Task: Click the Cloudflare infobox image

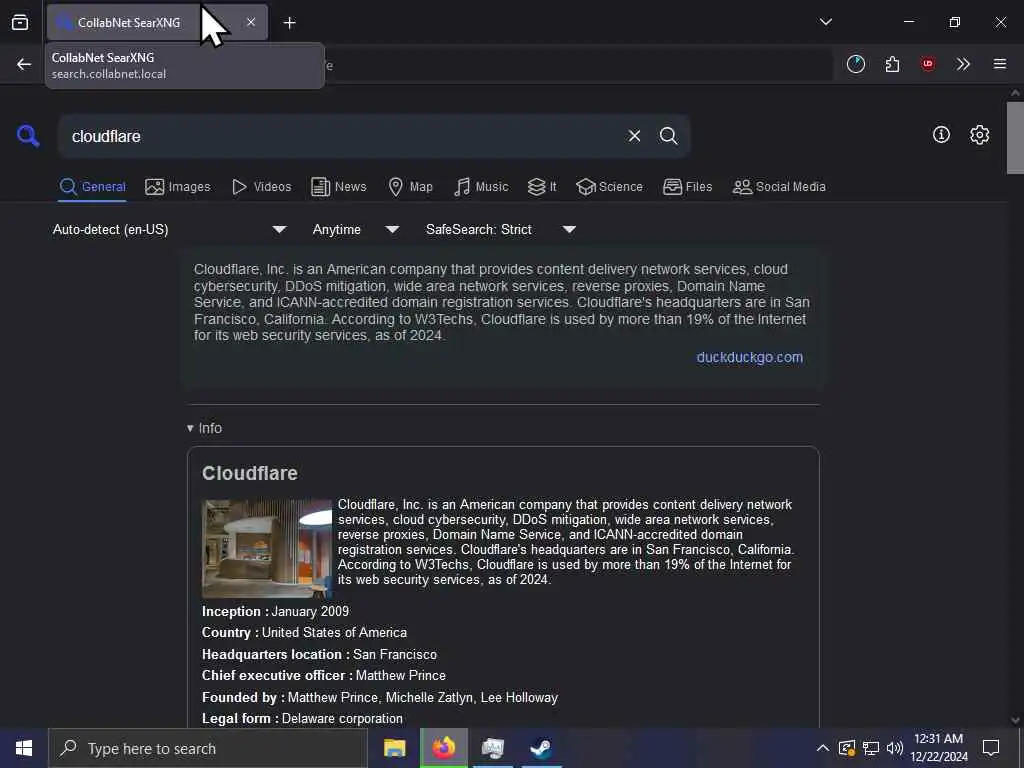Action: [x=267, y=549]
